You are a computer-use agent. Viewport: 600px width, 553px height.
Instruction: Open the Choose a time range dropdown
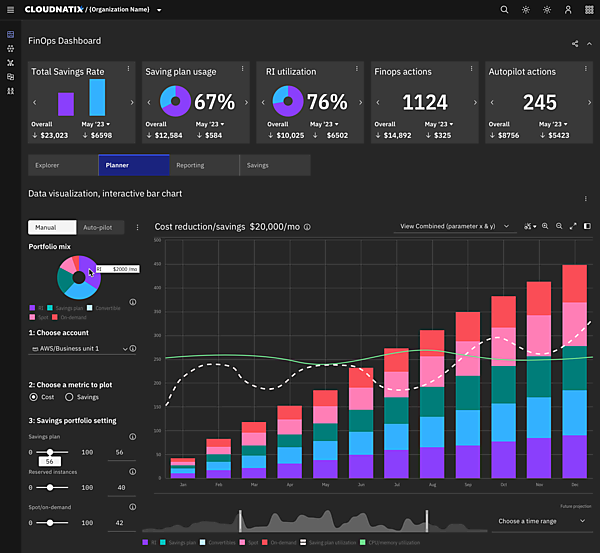[x=540, y=521]
